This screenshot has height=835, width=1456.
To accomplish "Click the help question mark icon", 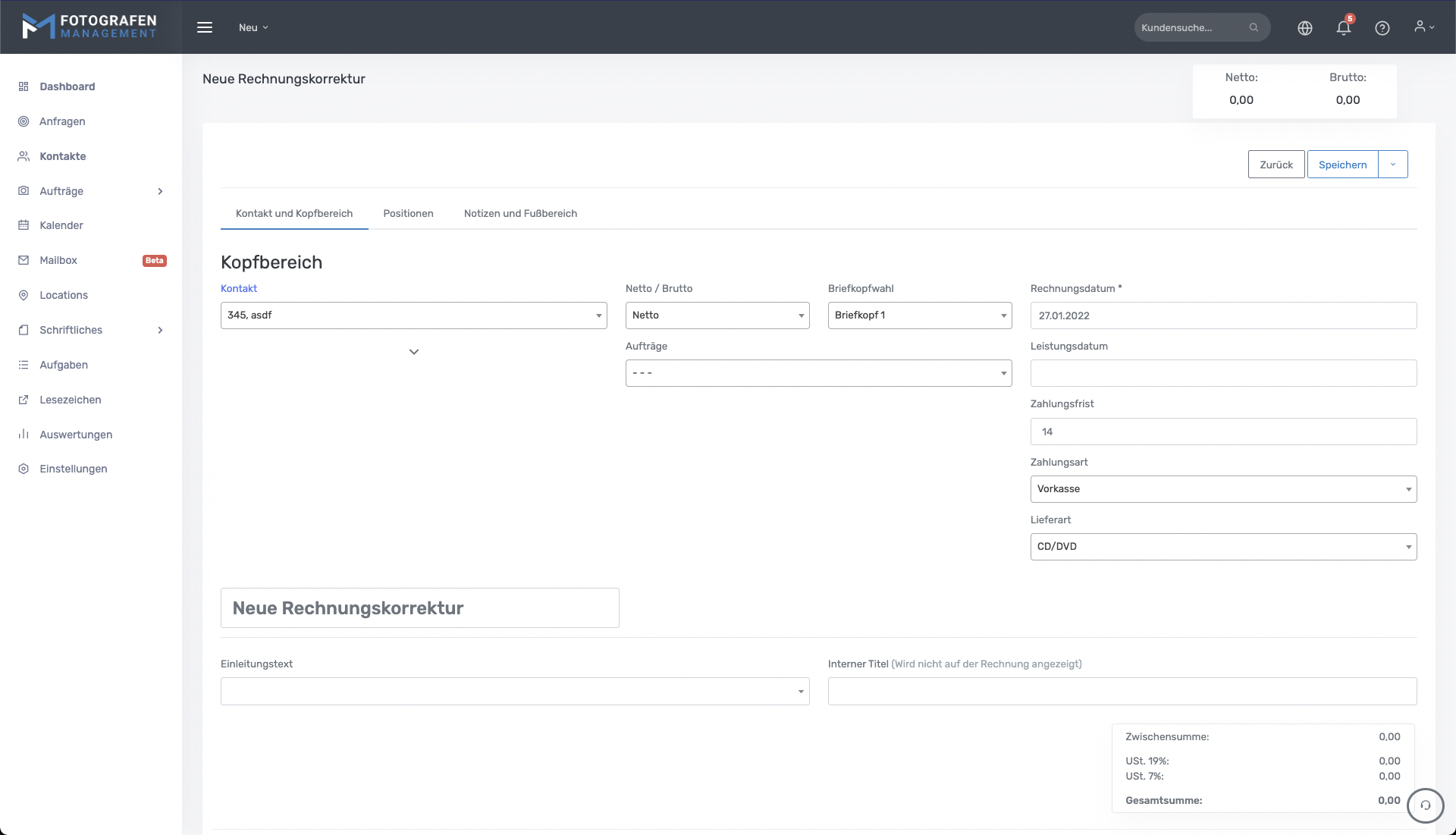I will coord(1382,28).
